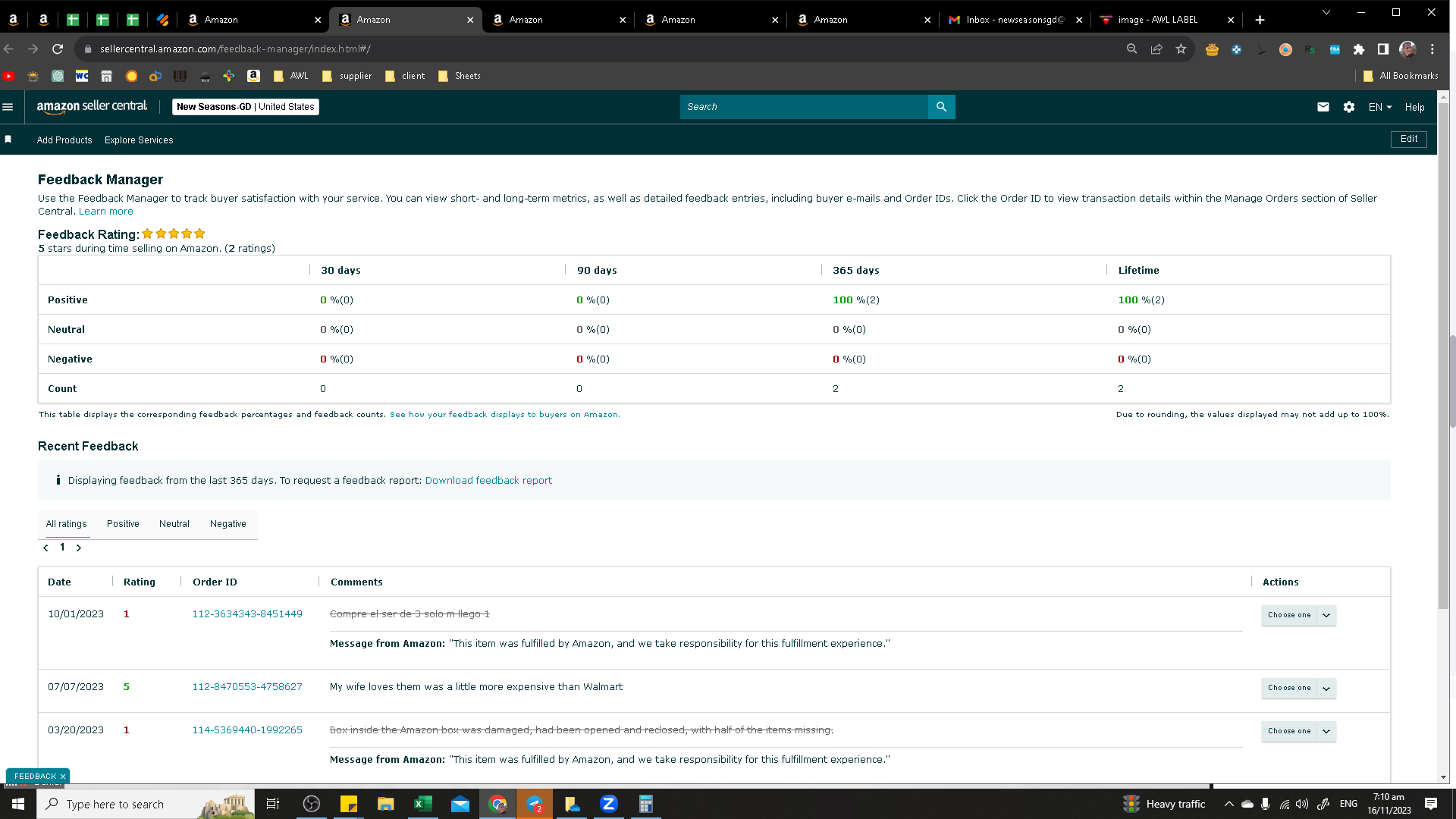The image size is (1456, 819).
Task: Open the notifications action center
Action: click(x=1431, y=804)
